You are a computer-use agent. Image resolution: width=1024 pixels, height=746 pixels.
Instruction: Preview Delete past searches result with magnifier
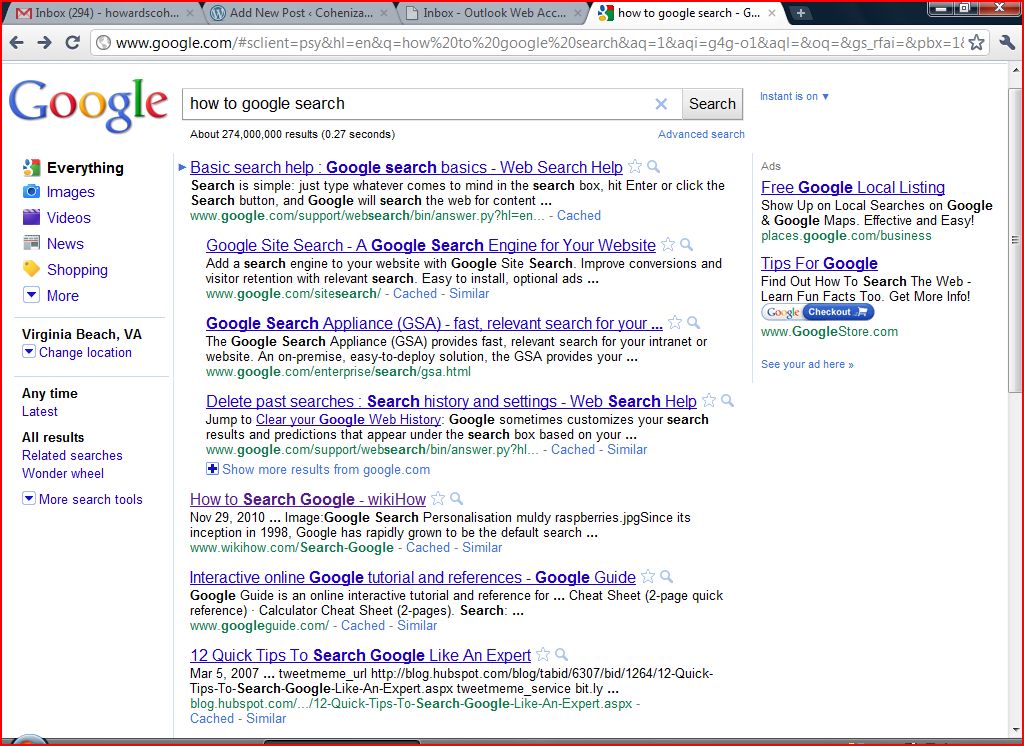pos(728,400)
